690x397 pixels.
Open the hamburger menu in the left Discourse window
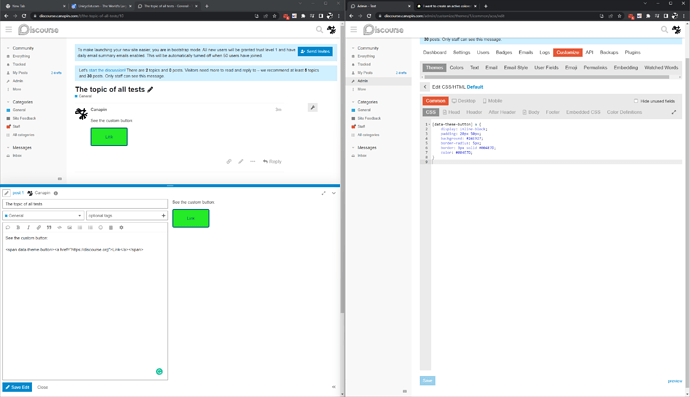(9, 29)
